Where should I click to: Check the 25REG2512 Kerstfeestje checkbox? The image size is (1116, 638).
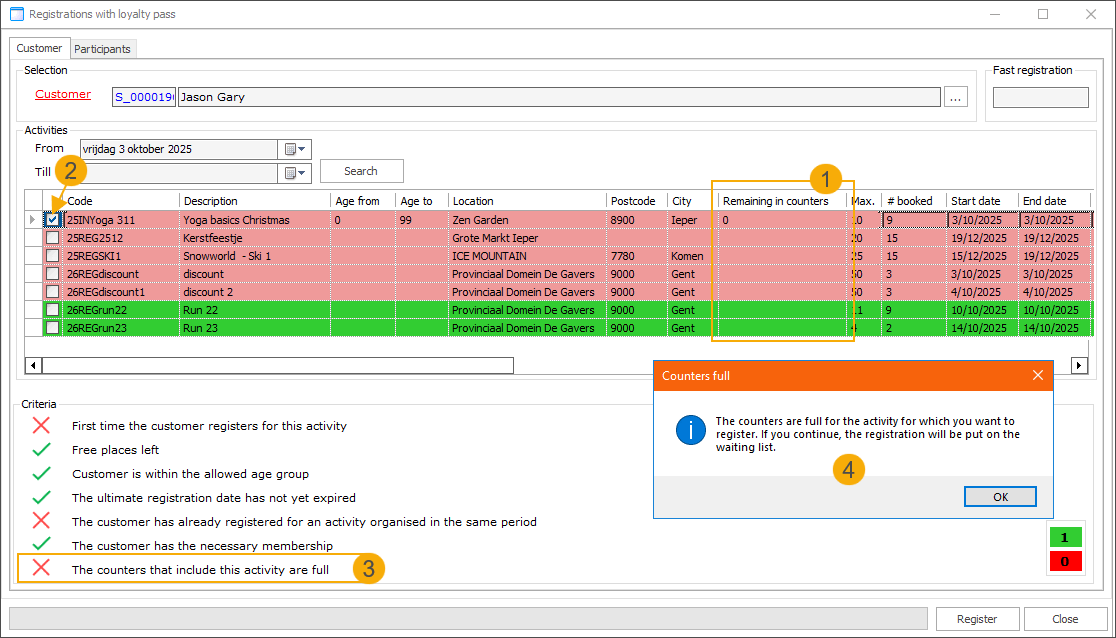(52, 238)
